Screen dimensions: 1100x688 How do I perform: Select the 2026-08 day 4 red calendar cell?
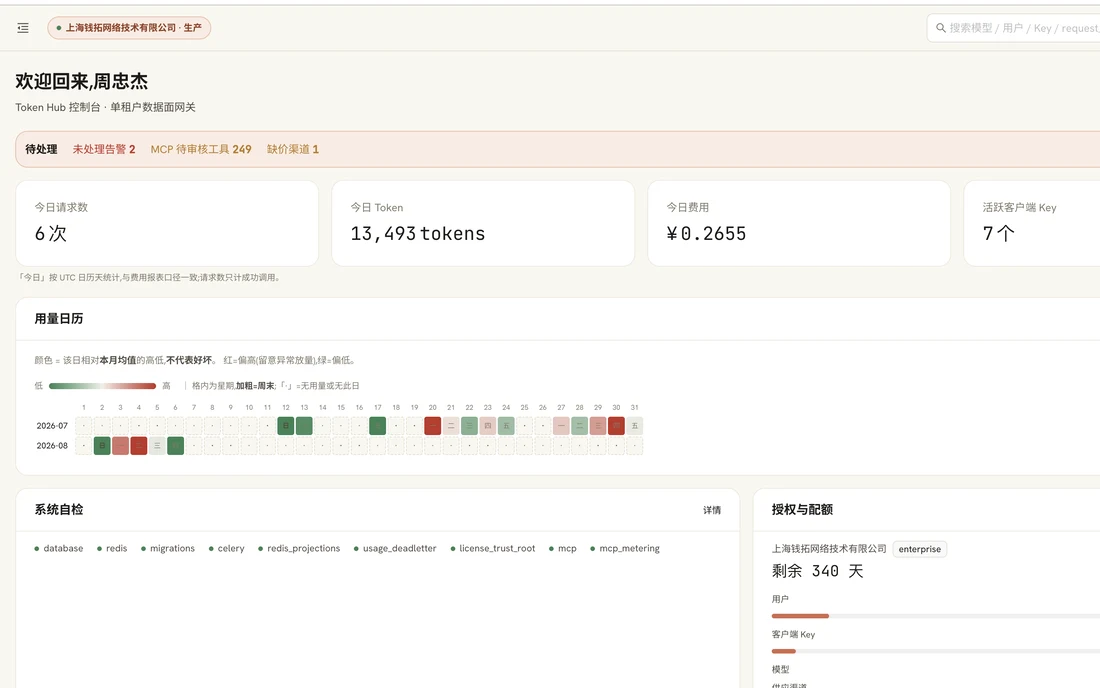(x=139, y=445)
